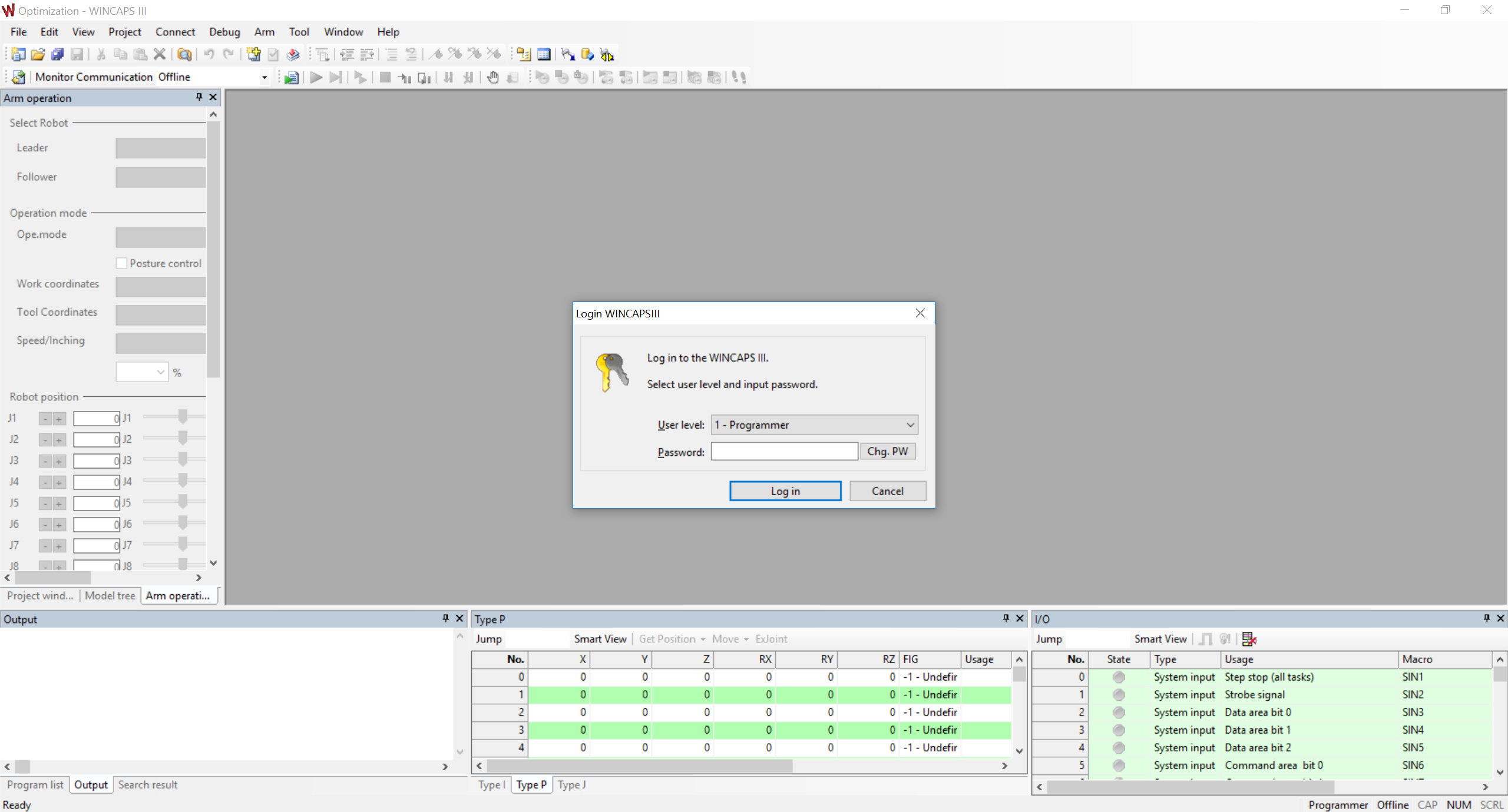This screenshot has height=812, width=1508.
Task: Open the speed percent combo box
Action: point(160,372)
